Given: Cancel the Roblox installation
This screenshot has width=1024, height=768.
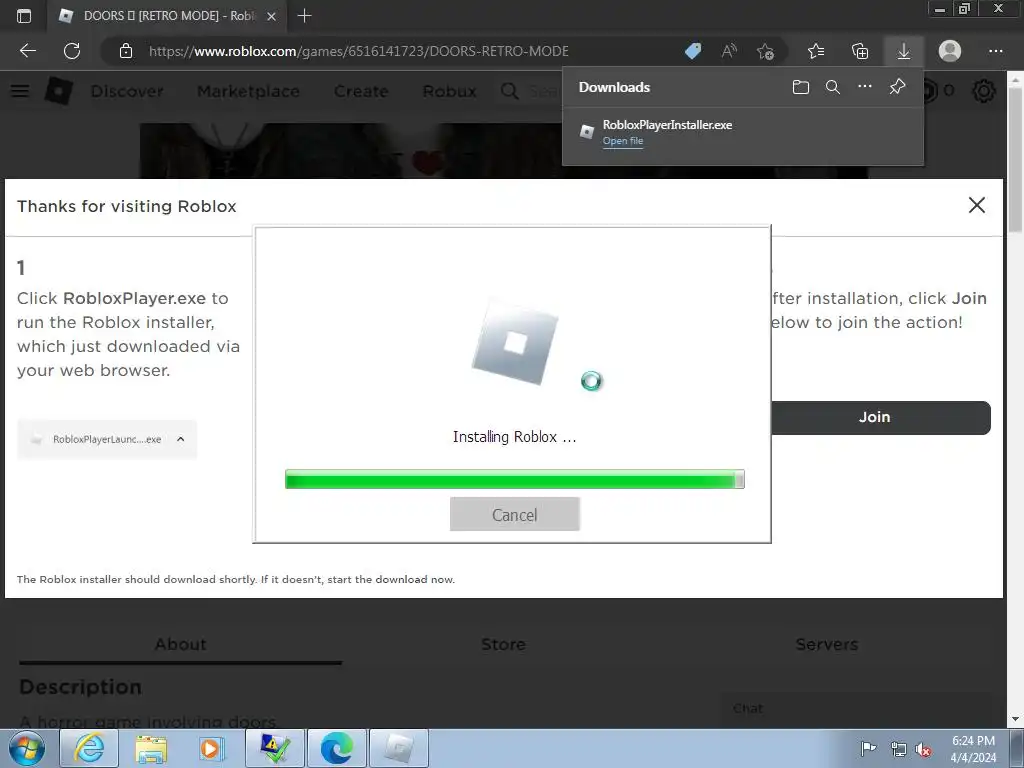Looking at the screenshot, I should [515, 515].
